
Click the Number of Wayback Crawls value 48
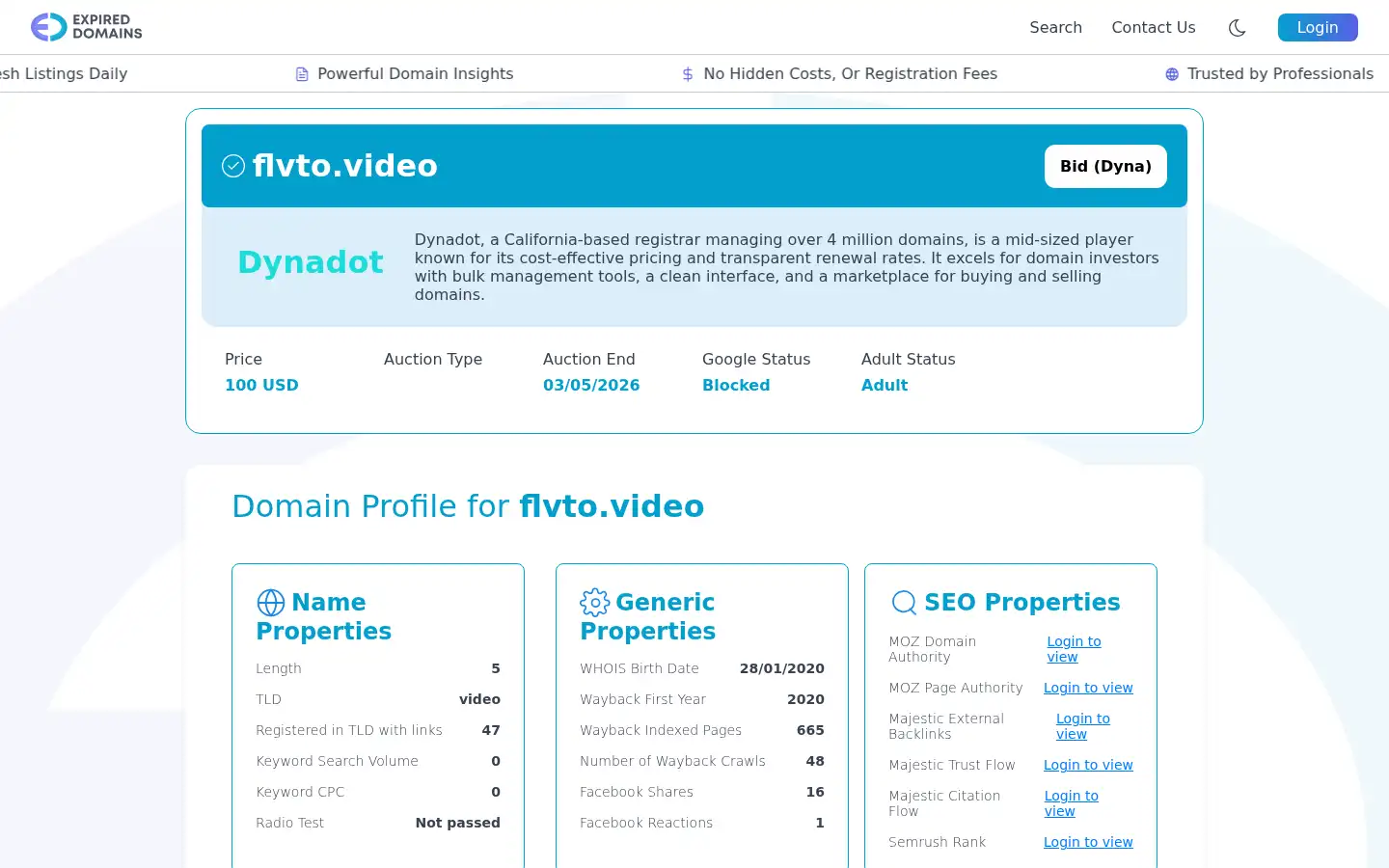coord(815,761)
